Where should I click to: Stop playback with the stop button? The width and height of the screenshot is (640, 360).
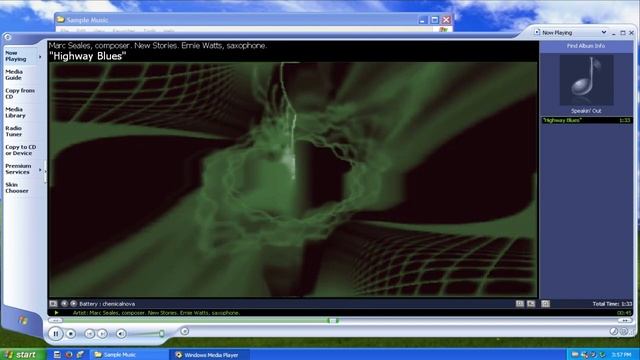coord(71,334)
